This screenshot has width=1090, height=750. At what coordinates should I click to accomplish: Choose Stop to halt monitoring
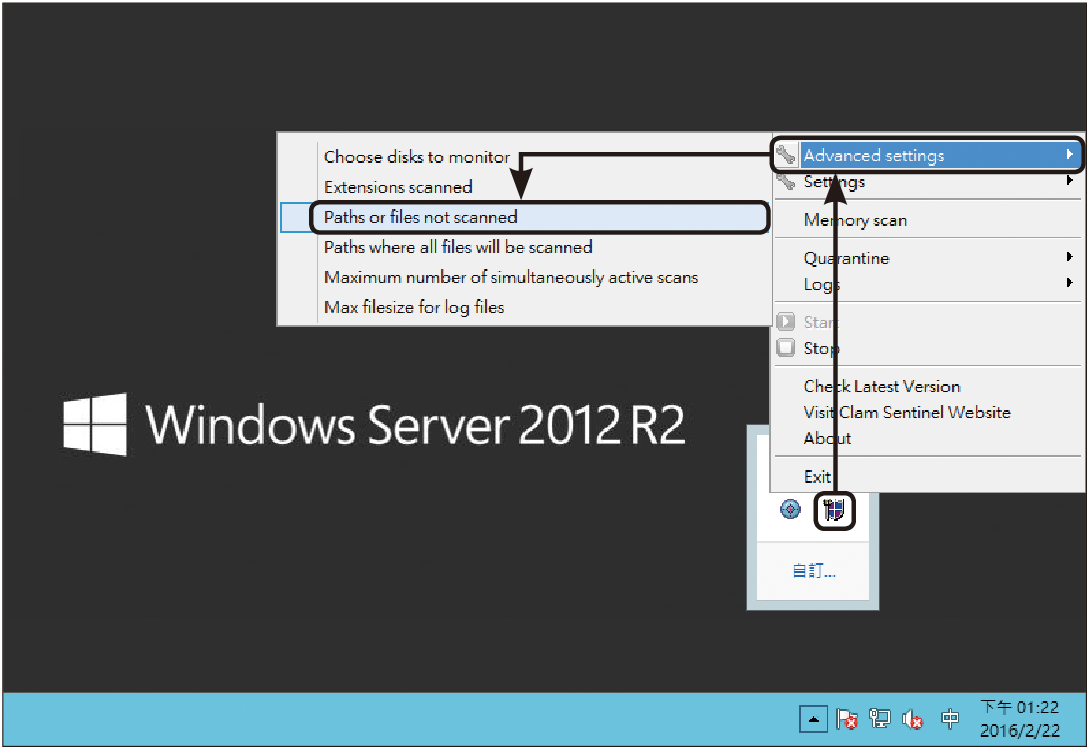(928, 348)
